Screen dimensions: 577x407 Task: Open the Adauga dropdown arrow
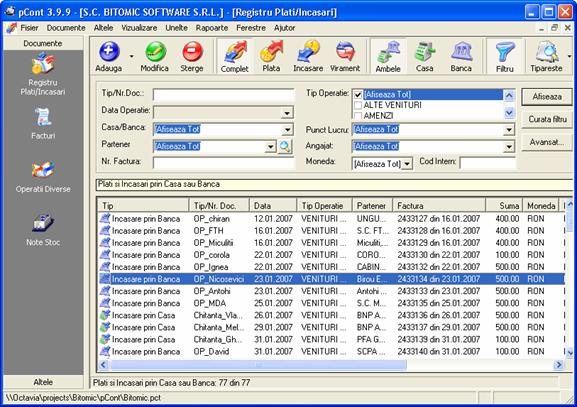131,56
